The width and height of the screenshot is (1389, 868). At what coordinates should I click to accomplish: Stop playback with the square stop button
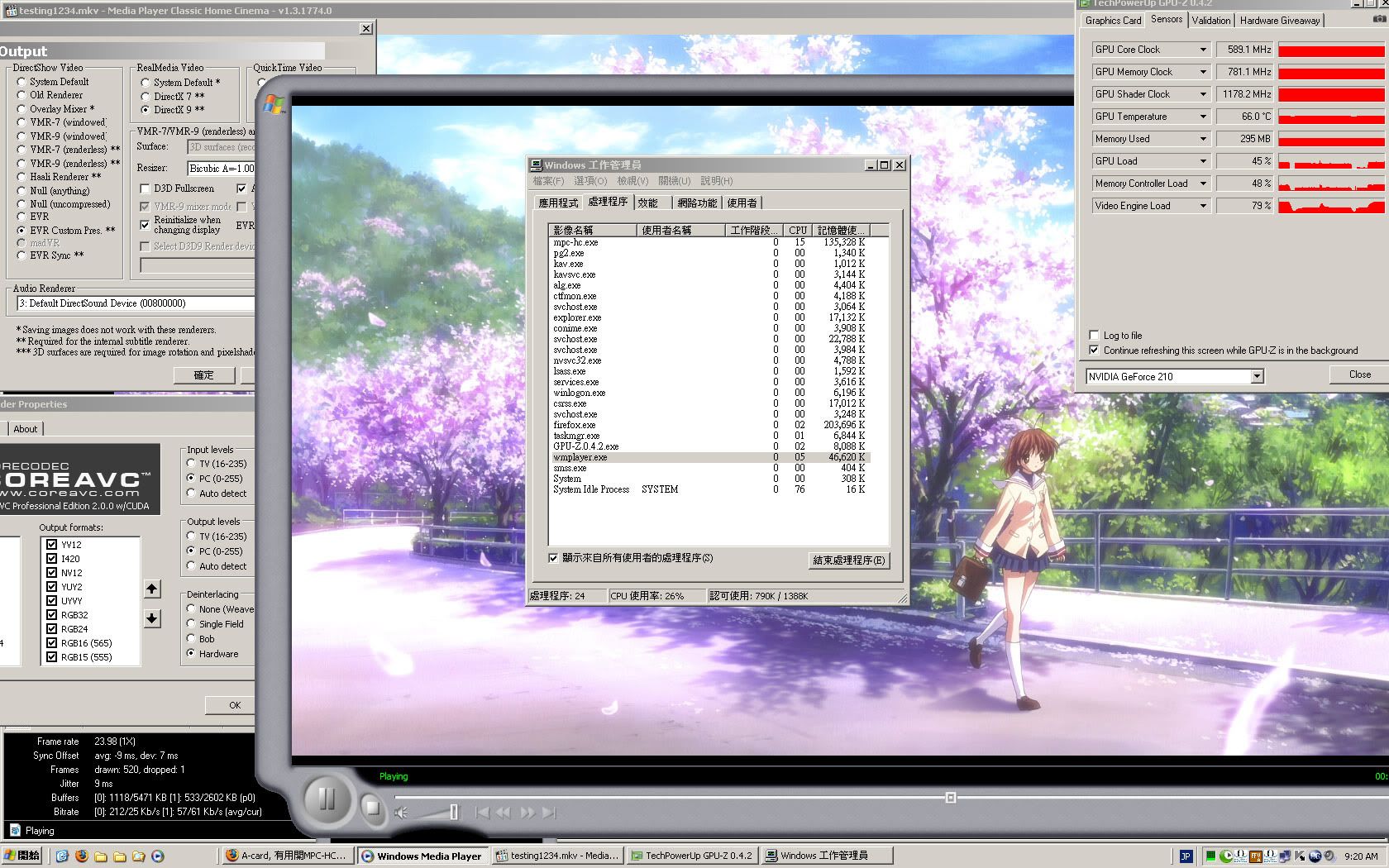pyautogui.click(x=372, y=807)
